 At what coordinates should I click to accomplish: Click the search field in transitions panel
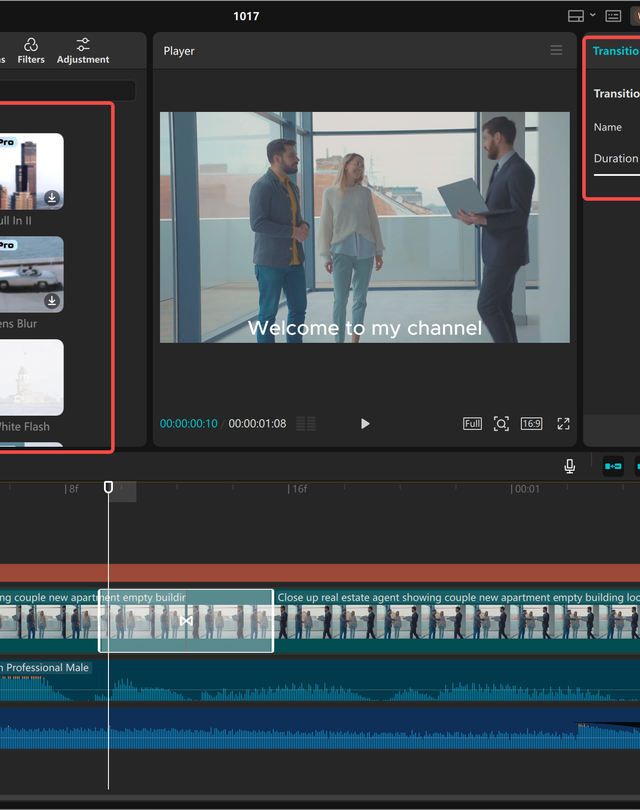coord(68,90)
